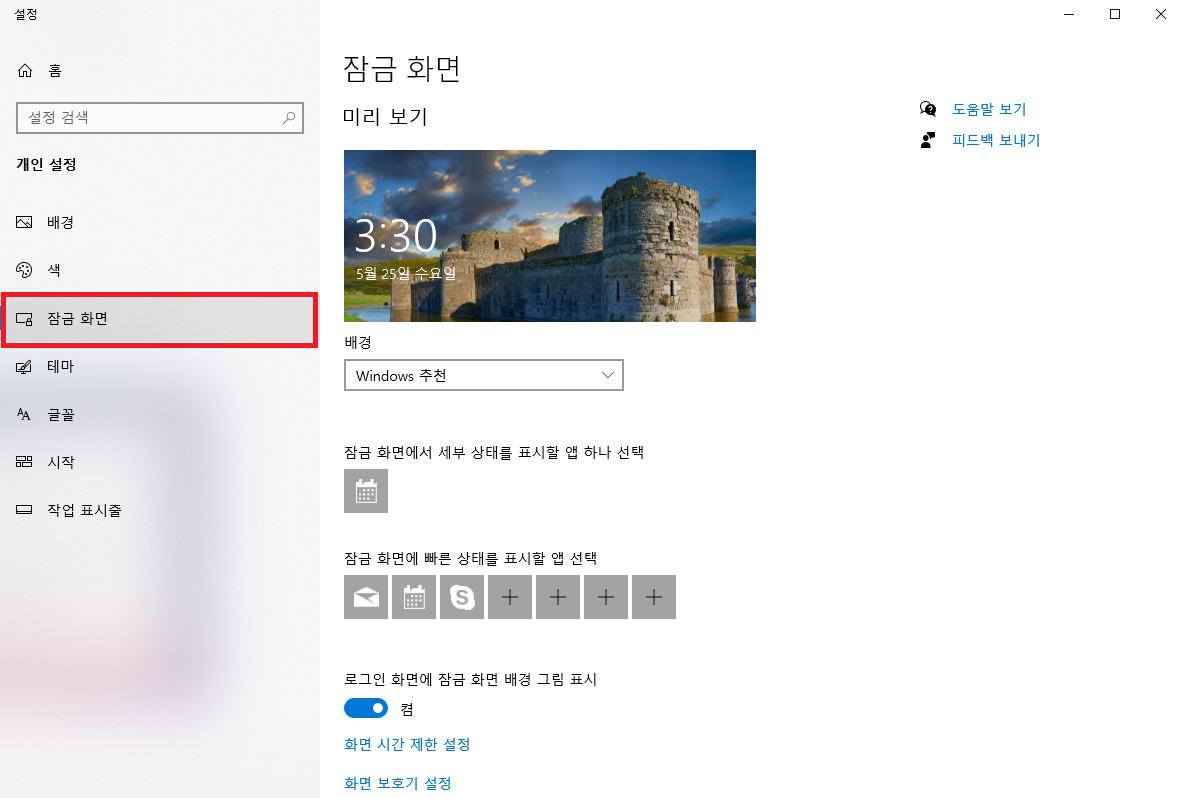Click the 배경 picture icon in sidebar
The height and width of the screenshot is (798, 1181).
(24, 222)
